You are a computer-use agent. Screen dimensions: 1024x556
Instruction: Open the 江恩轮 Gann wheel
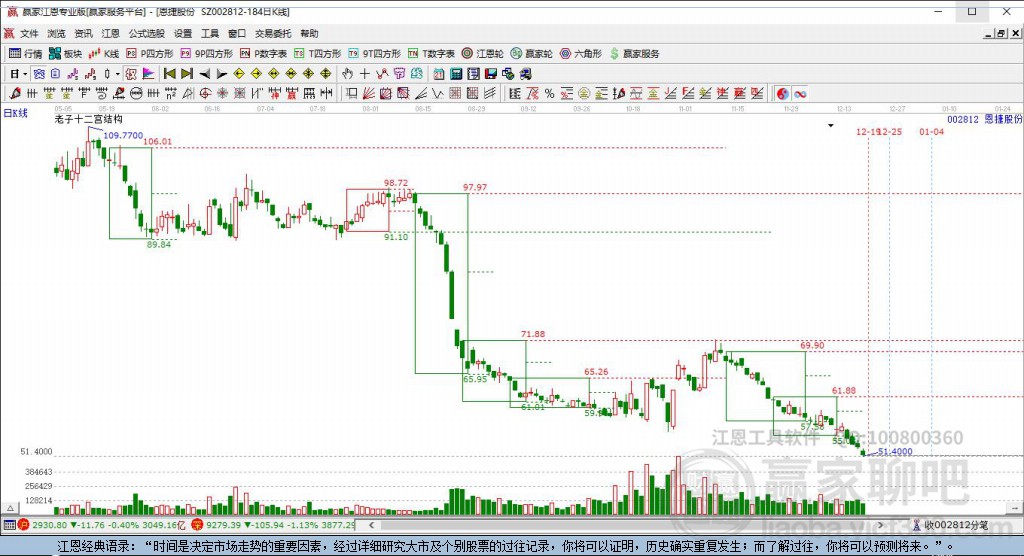pyautogui.click(x=482, y=54)
